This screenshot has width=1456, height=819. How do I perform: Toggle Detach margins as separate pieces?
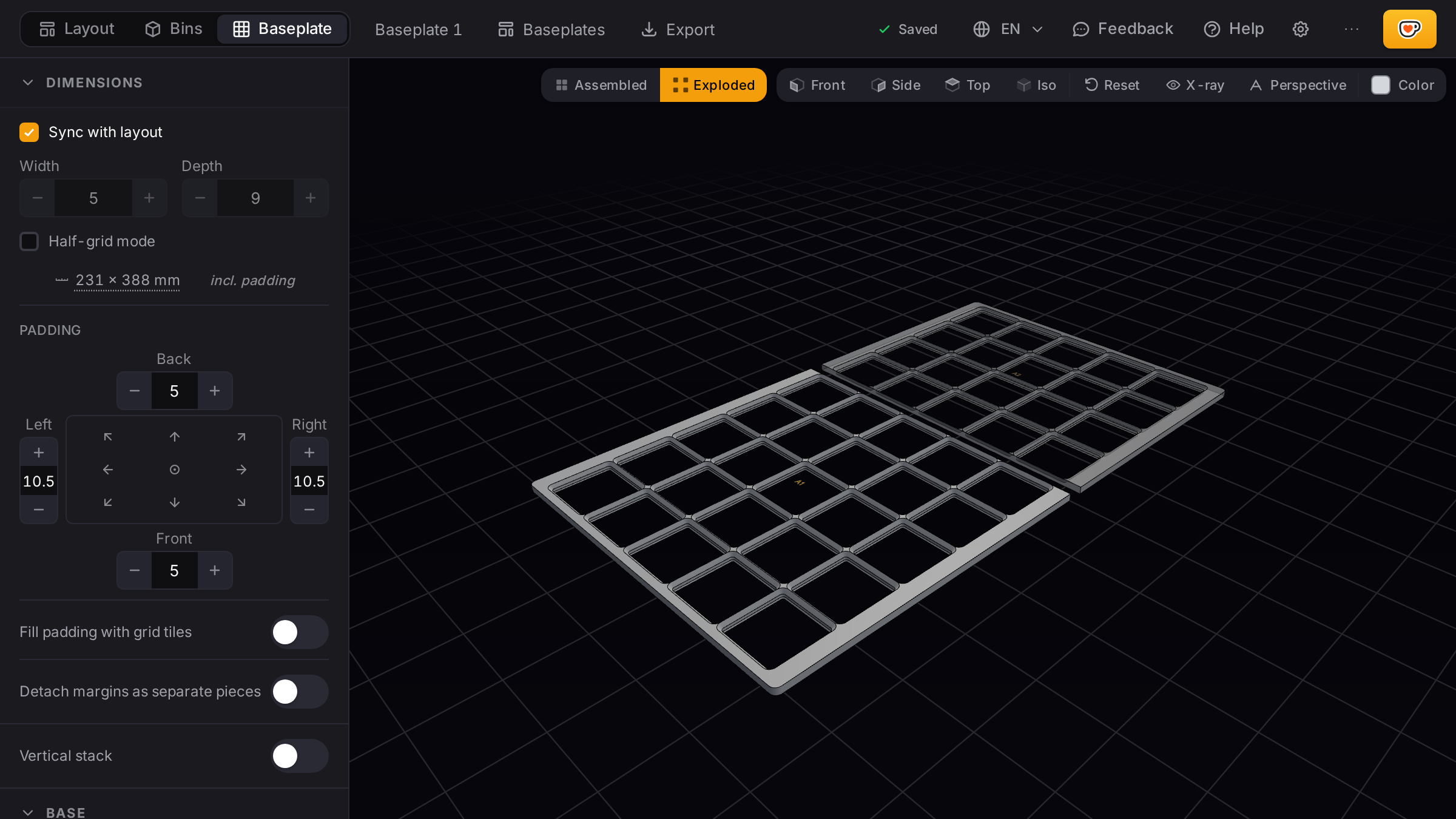(x=300, y=692)
